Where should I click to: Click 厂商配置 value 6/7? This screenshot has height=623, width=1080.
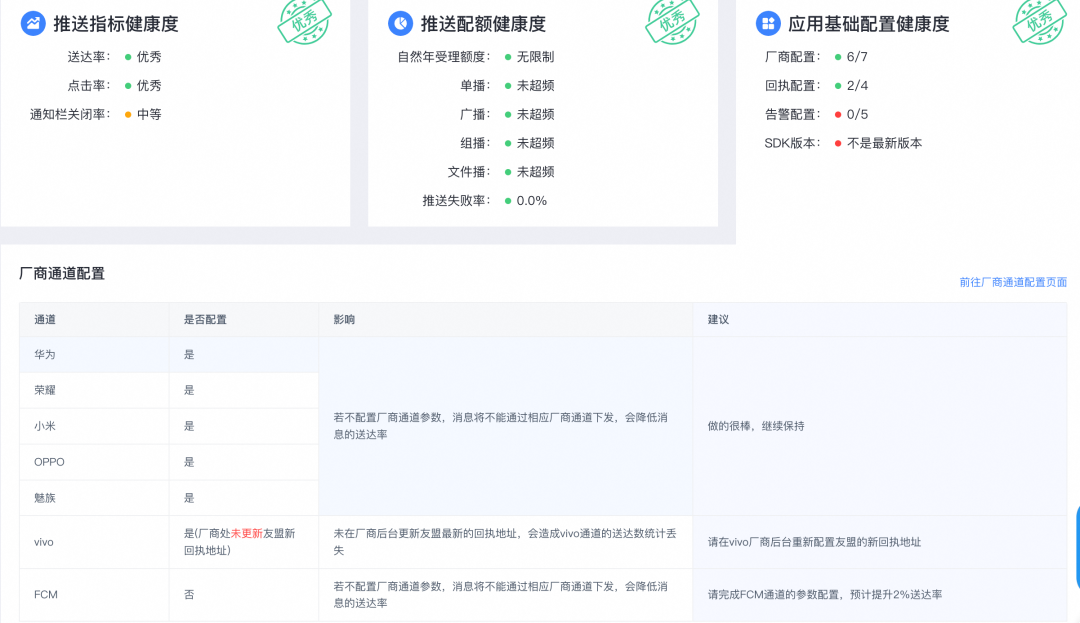857,57
